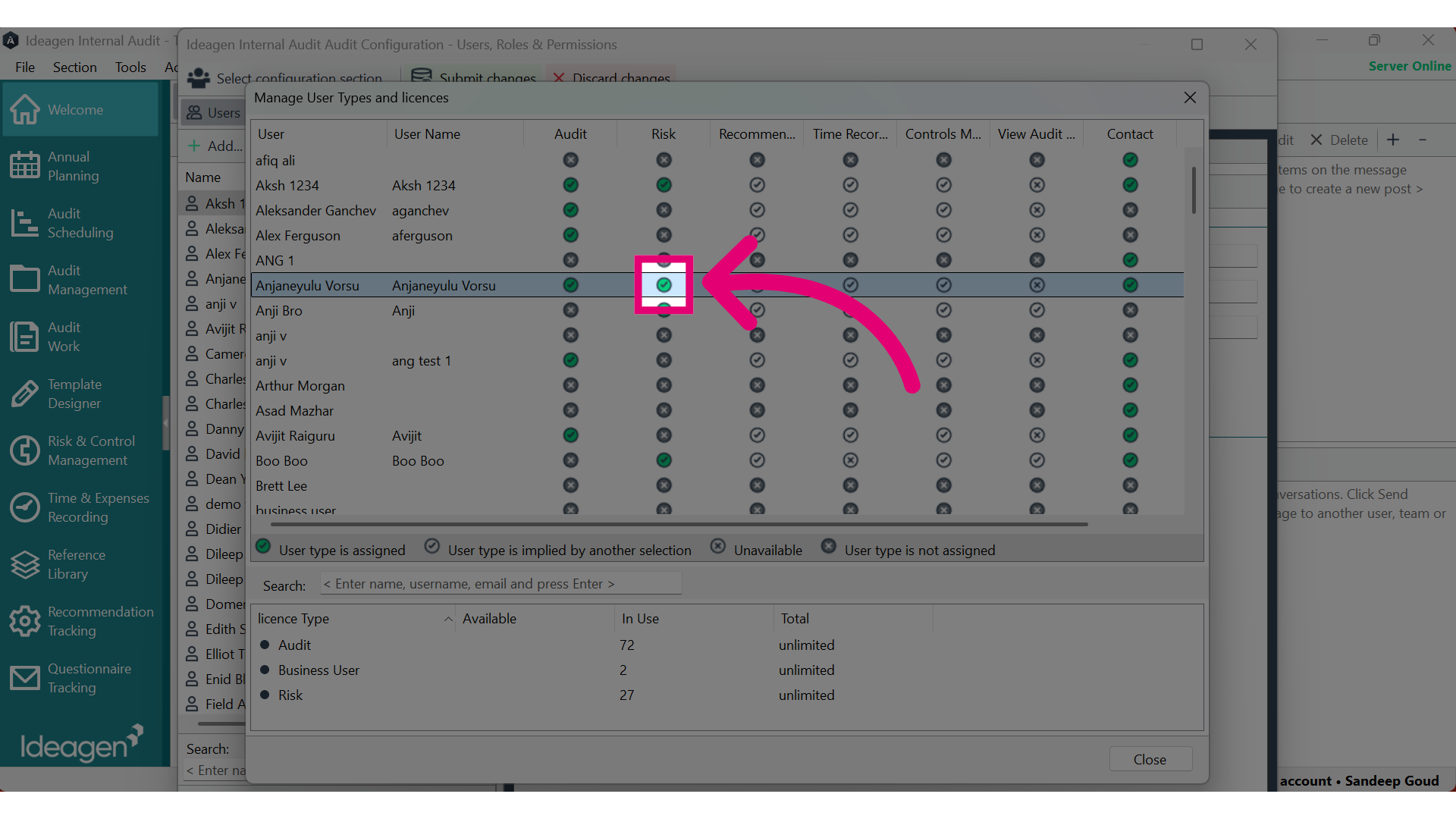The width and height of the screenshot is (1456, 819).
Task: Click Close button in Manage User Types dialog
Action: click(x=1150, y=759)
